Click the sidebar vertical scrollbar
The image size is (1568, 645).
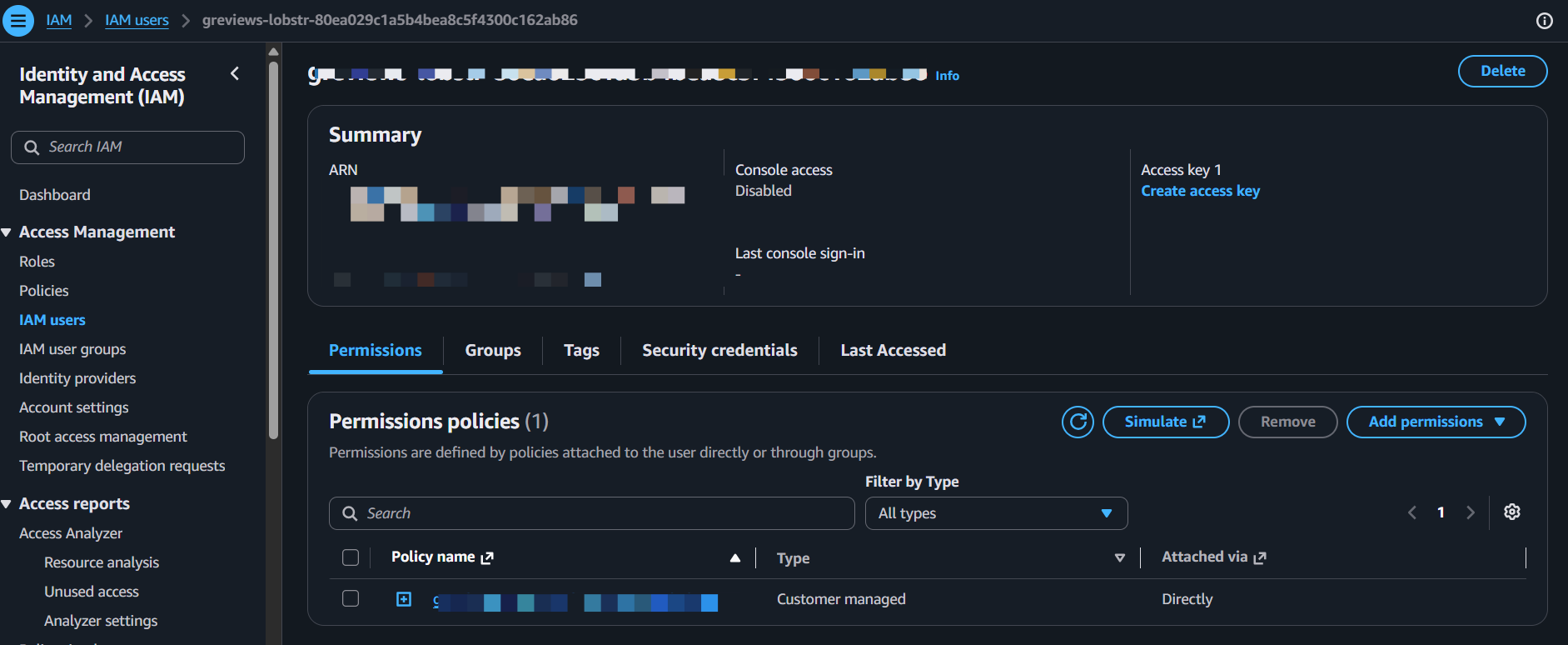tap(273, 250)
